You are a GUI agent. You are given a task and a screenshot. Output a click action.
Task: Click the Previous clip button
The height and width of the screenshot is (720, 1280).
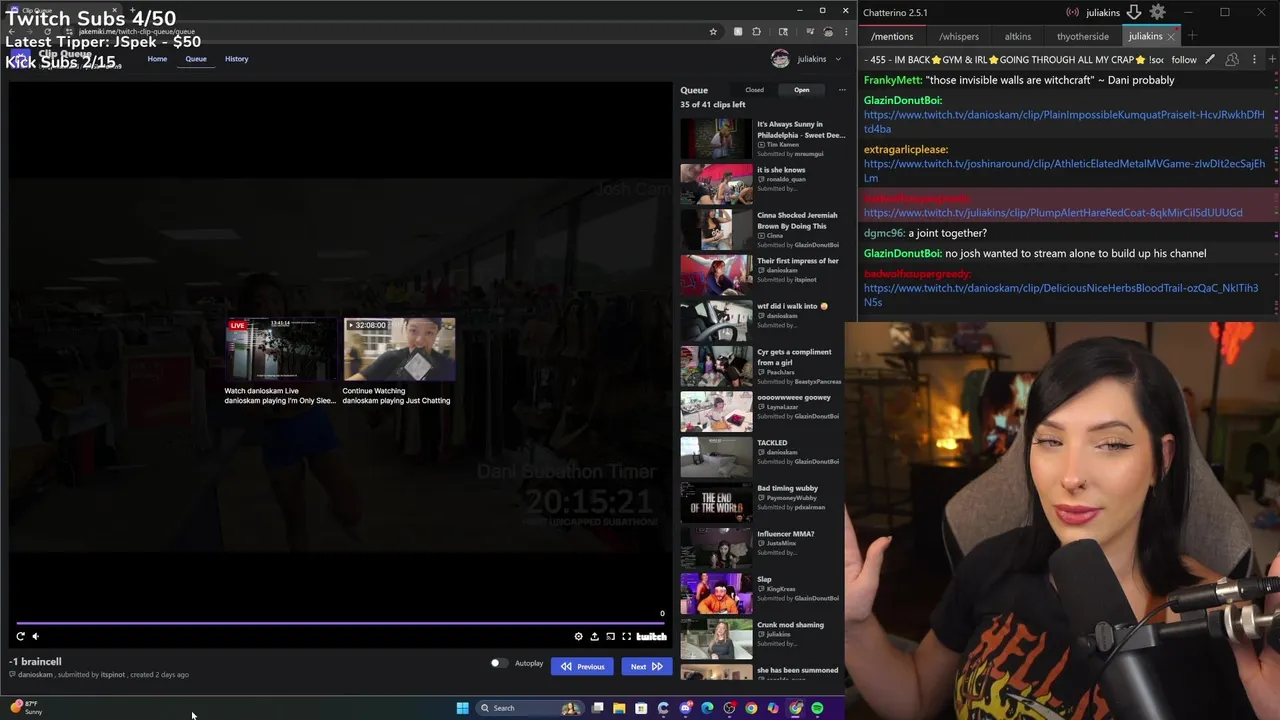click(582, 666)
